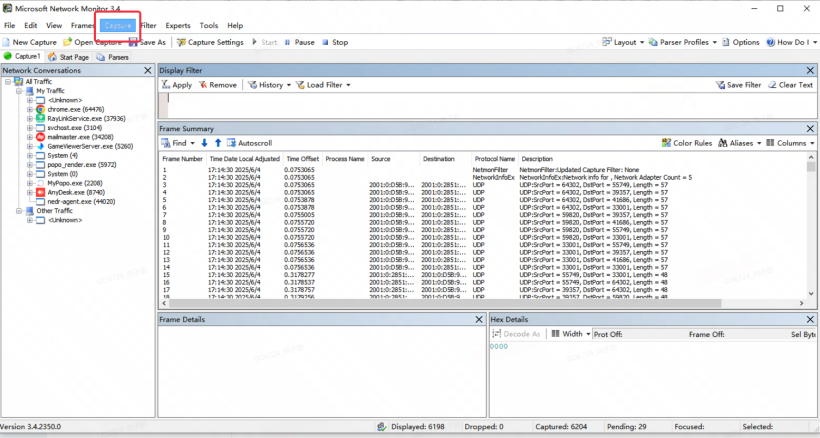
Task: Select GameViewerServer.exe (5260) tree item
Action: pos(90,146)
